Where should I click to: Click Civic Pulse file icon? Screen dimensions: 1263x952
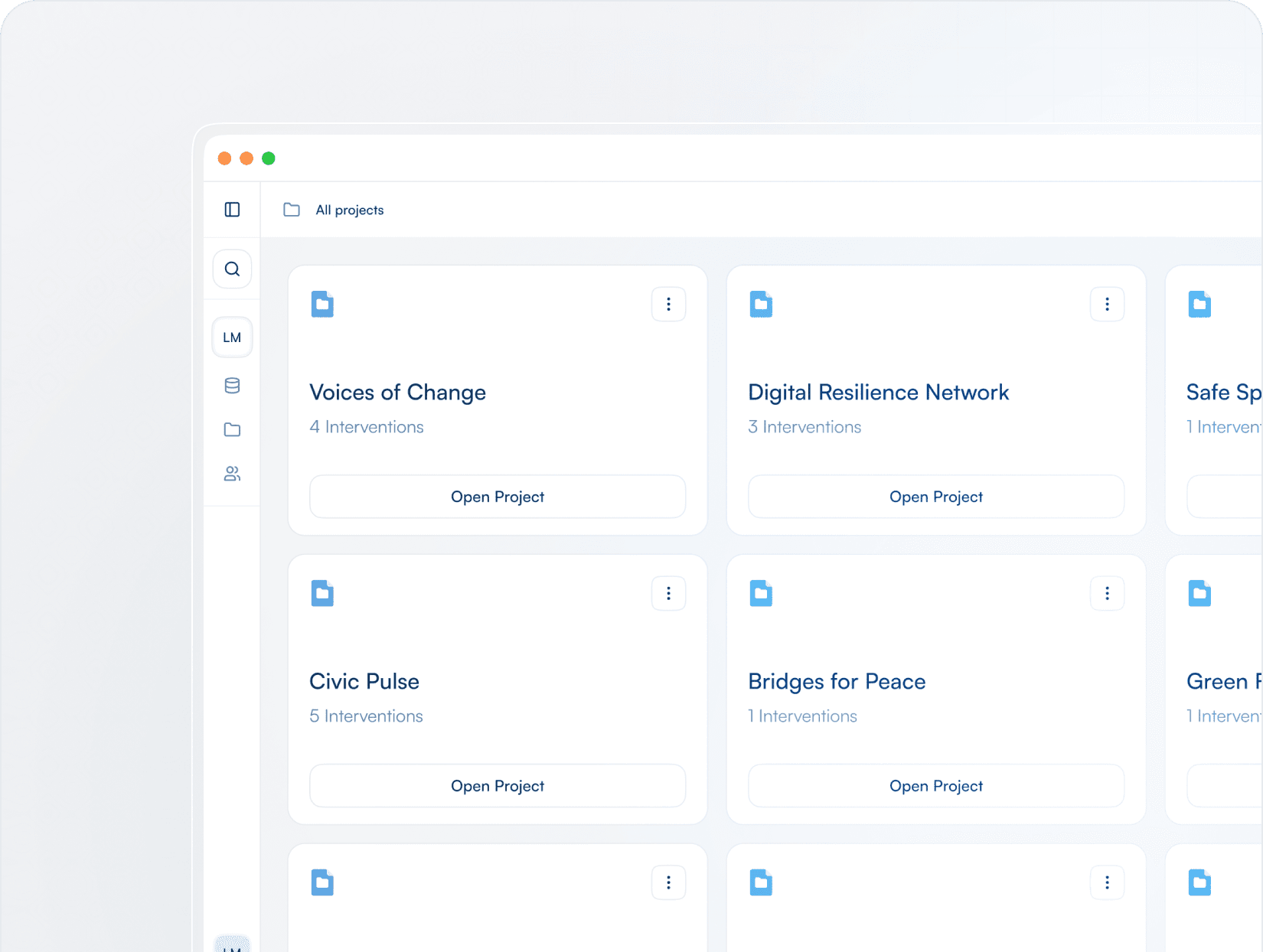point(322,593)
